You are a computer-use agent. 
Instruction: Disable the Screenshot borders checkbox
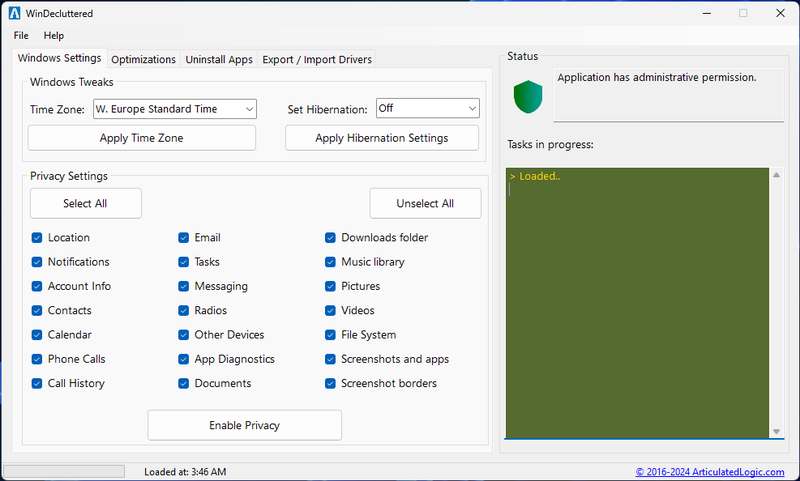pos(331,383)
